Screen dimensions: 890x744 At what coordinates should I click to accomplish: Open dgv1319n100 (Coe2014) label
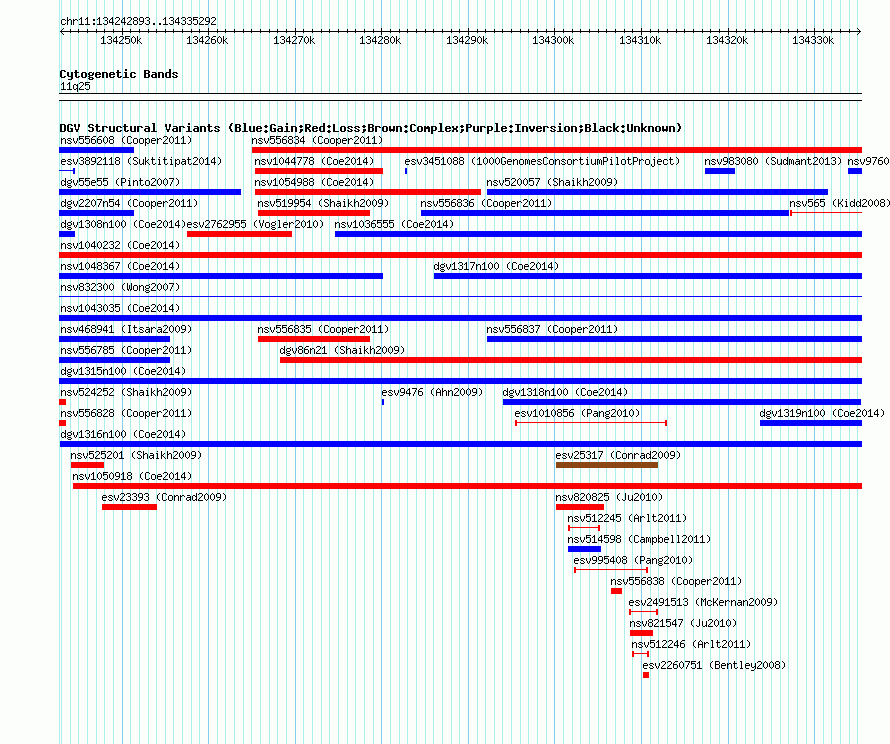(822, 413)
